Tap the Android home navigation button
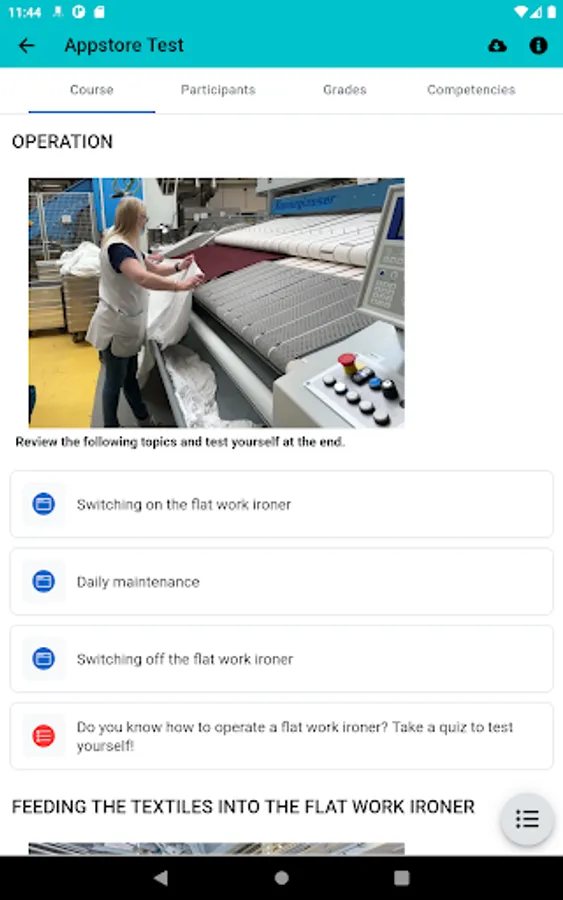Viewport: 563px width, 900px height. pos(281,878)
